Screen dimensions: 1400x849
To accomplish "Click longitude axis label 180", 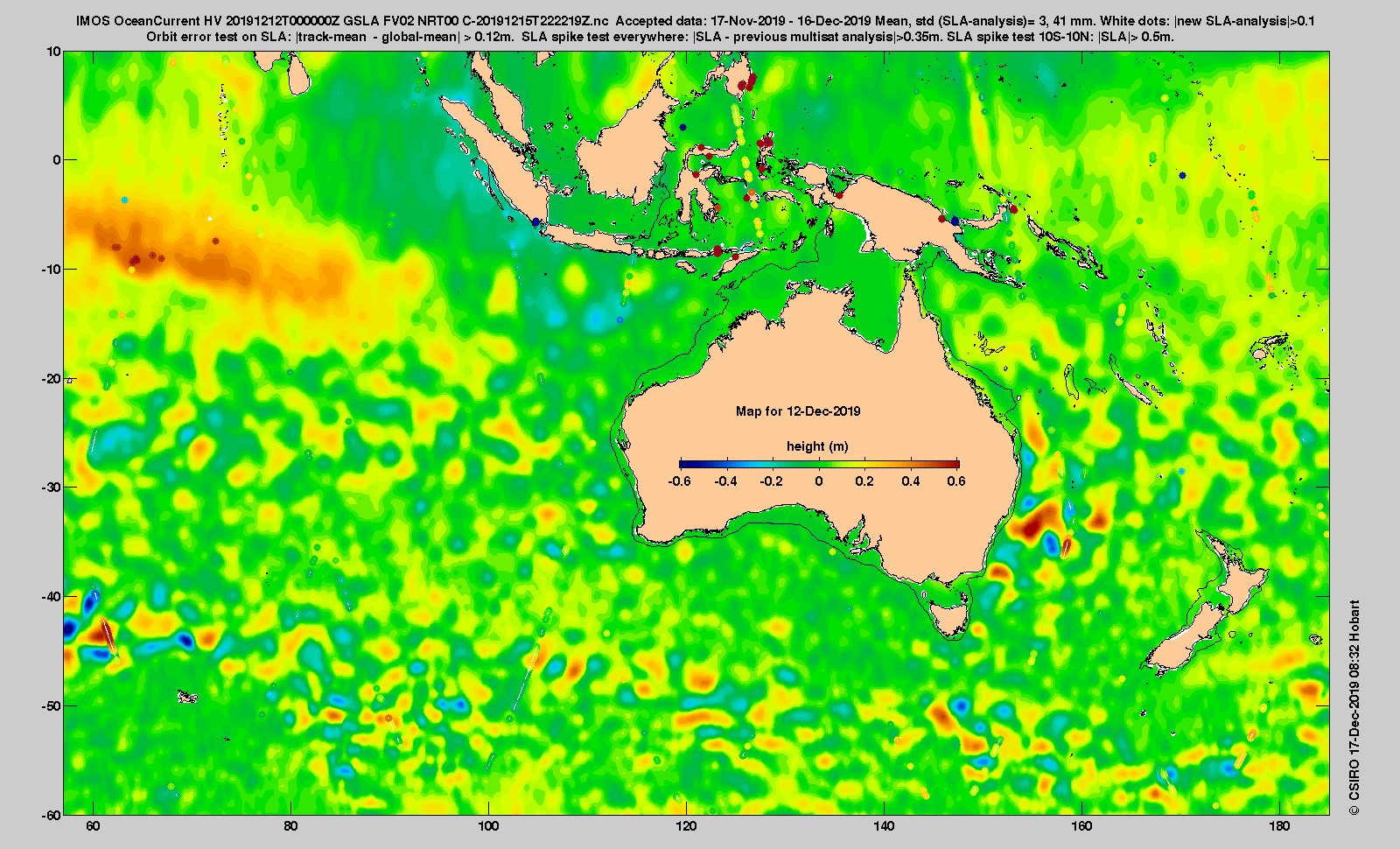I will (x=1279, y=827).
